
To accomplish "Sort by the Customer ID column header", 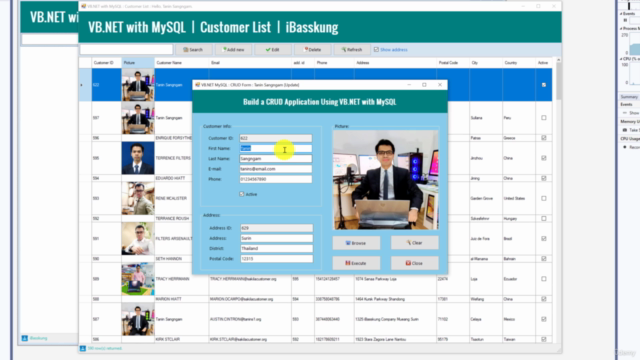I will coord(107,63).
